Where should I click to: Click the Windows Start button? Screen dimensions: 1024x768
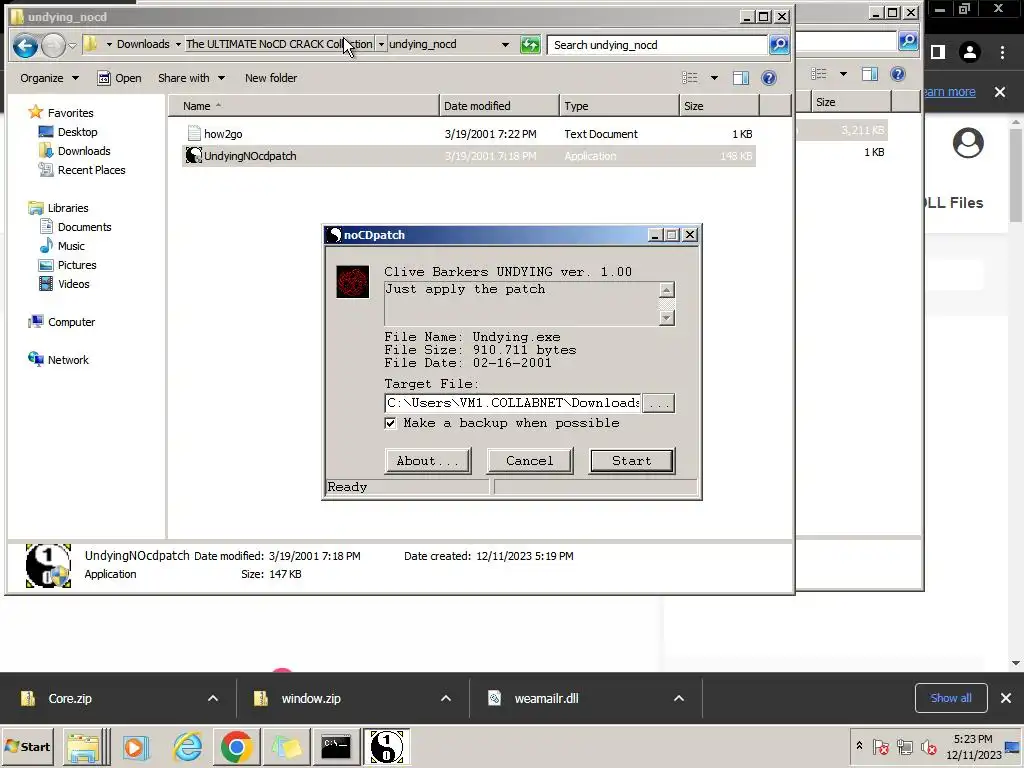click(x=27, y=746)
